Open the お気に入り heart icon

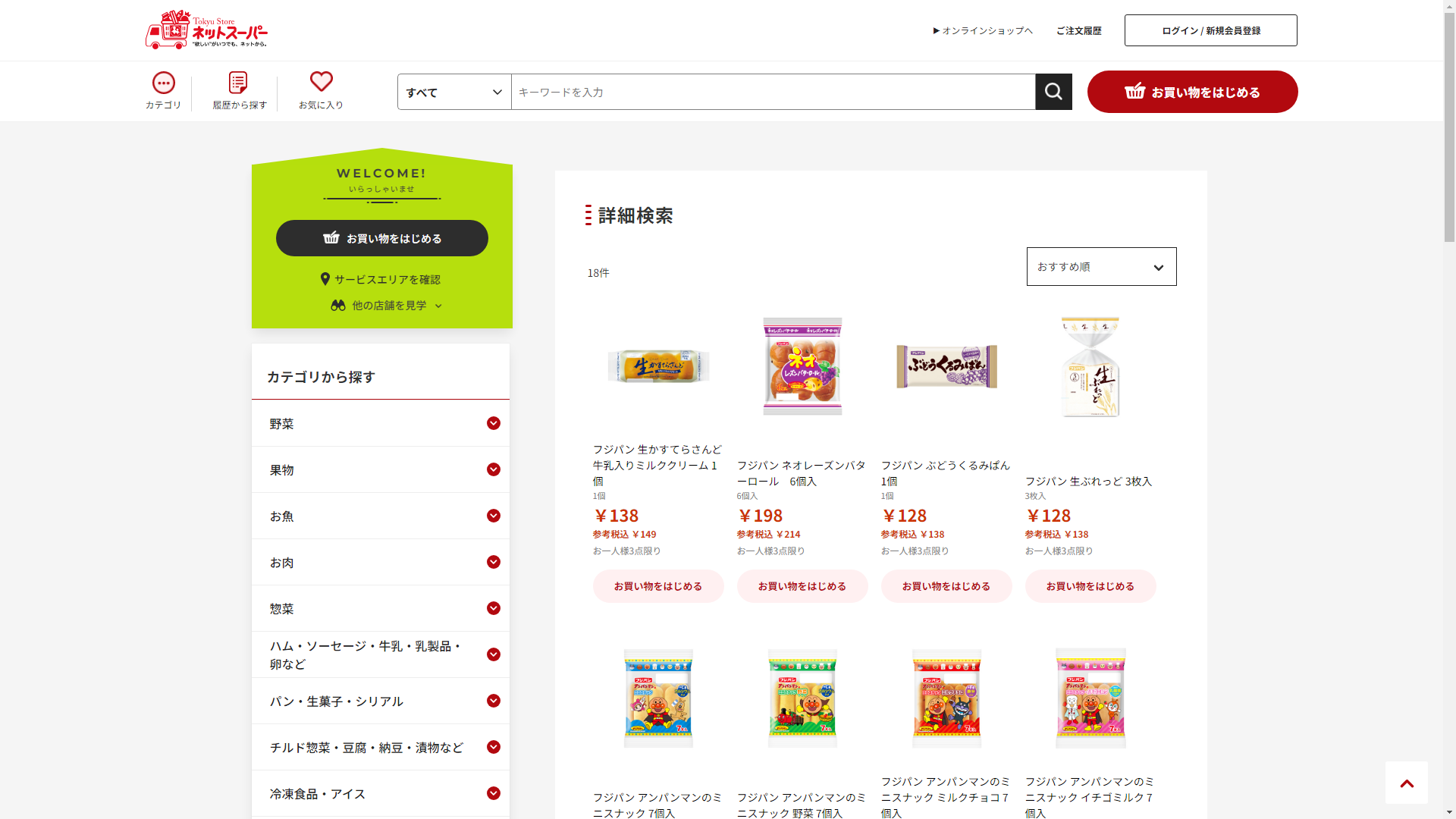321,91
